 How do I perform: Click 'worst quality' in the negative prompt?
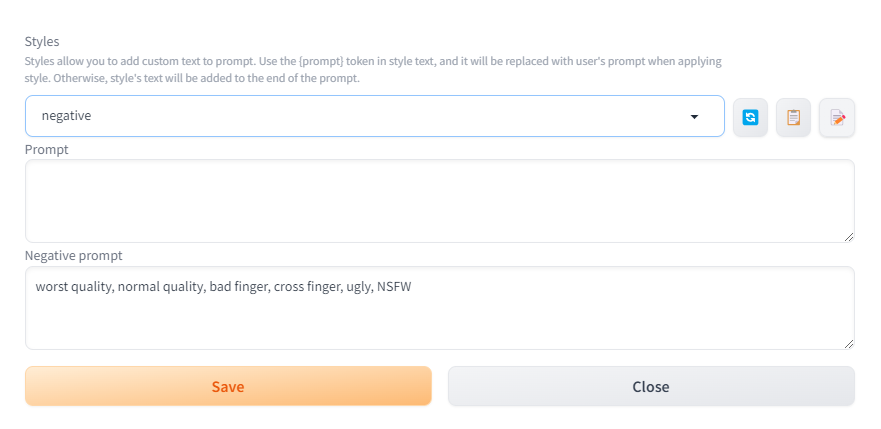pyautogui.click(x=72, y=287)
